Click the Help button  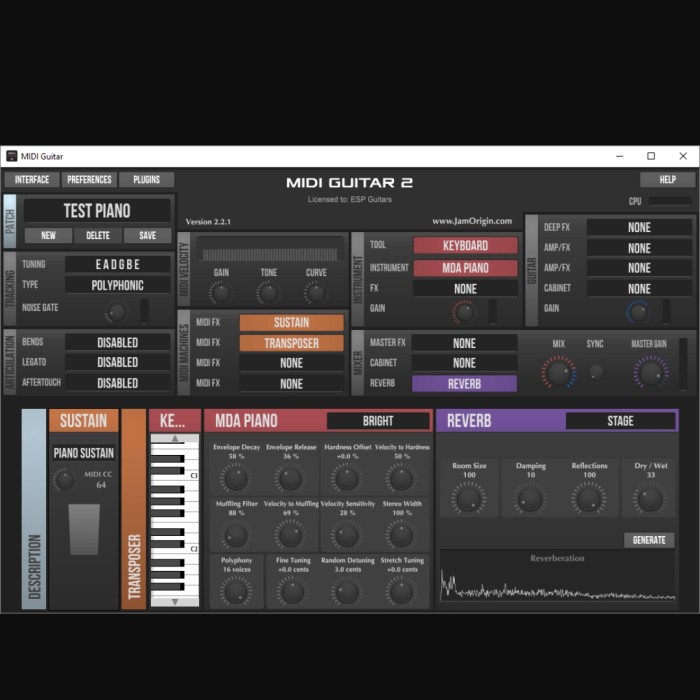(667, 179)
